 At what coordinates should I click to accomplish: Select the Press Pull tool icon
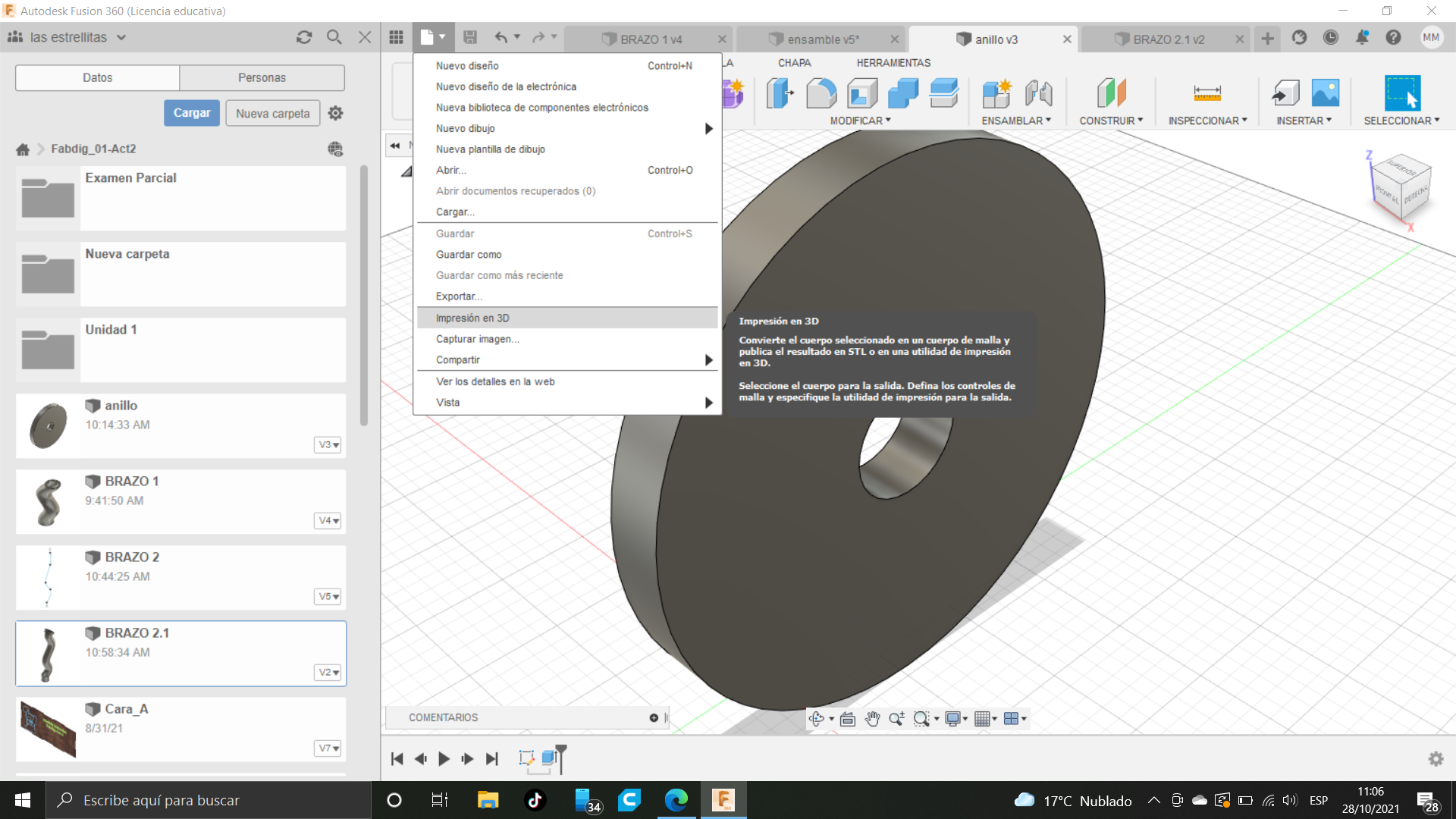(780, 93)
